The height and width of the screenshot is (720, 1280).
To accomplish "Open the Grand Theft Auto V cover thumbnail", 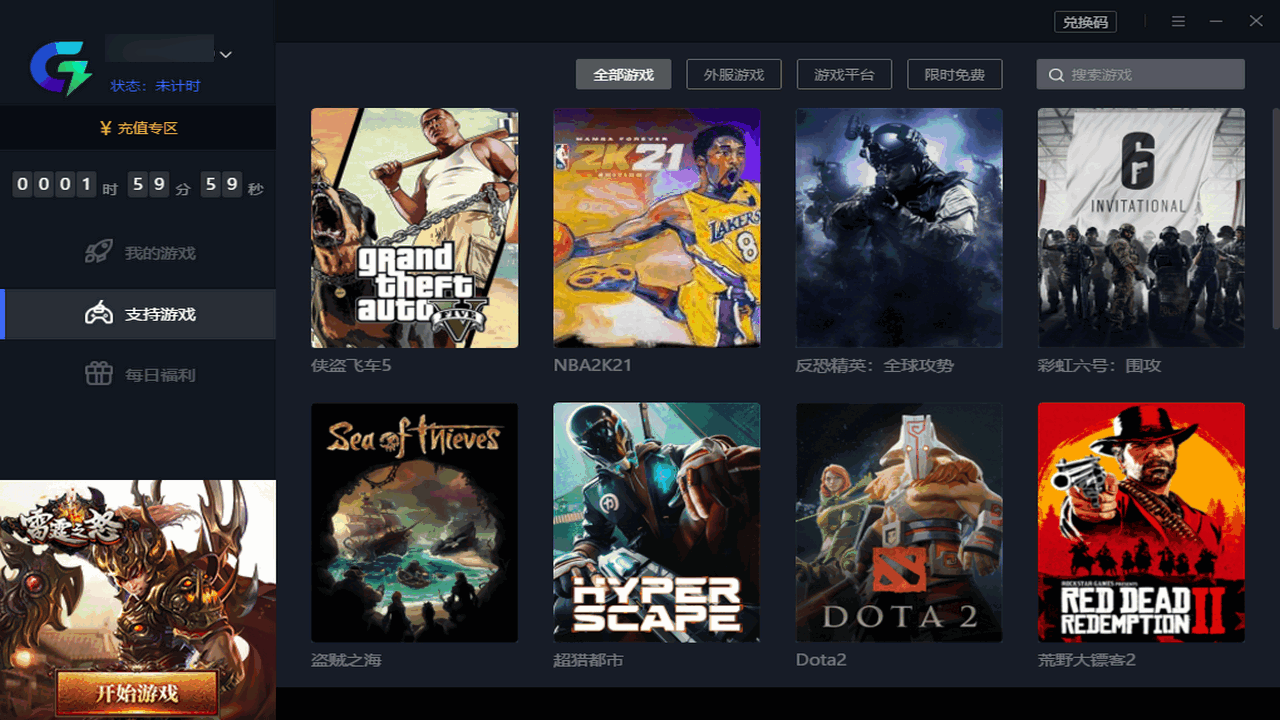I will click(x=414, y=228).
